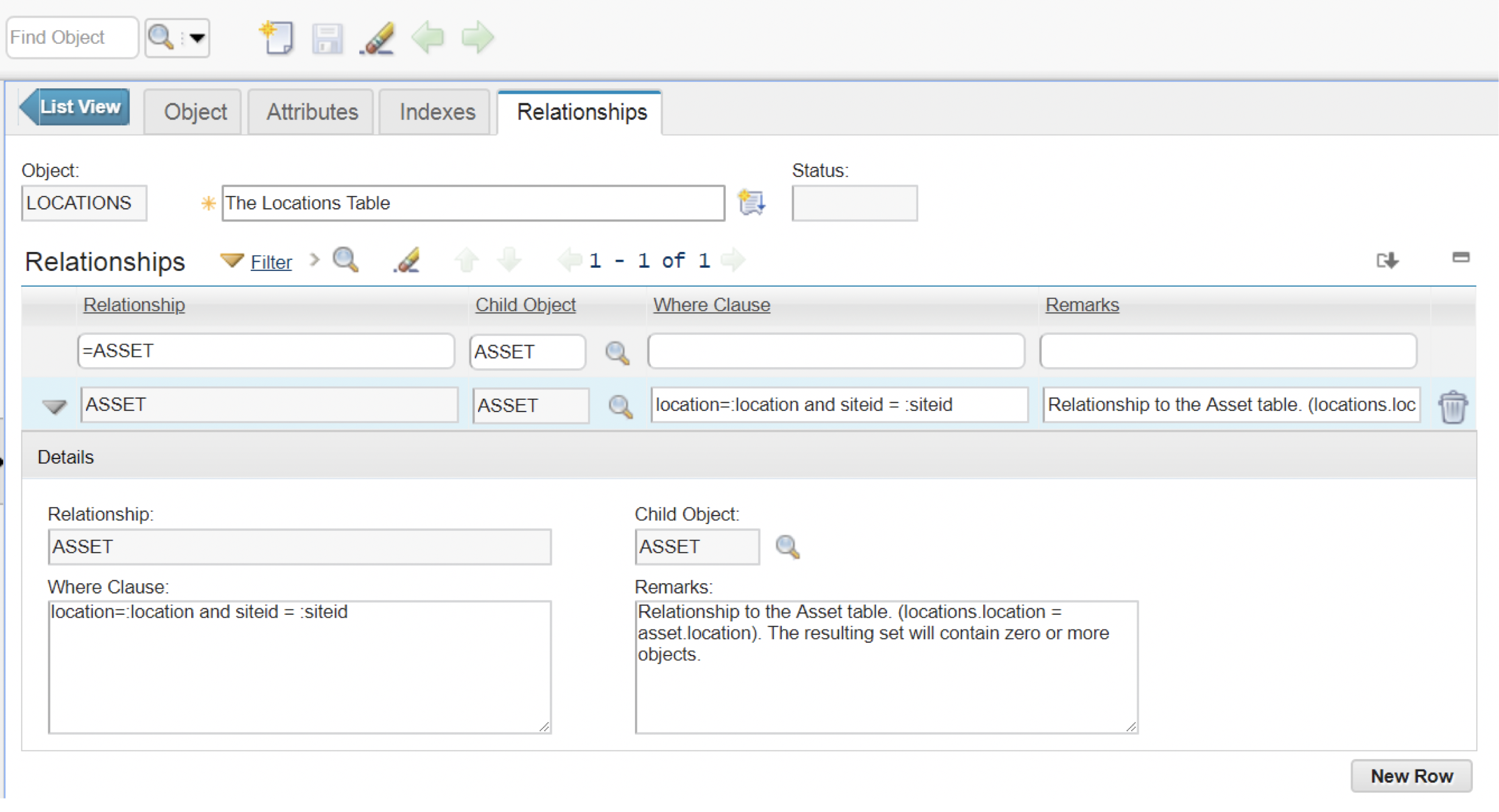This screenshot has height=812, width=1499.
Task: Open Detail Menu magnifier beside Child Object ASSET
Action: click(x=787, y=547)
